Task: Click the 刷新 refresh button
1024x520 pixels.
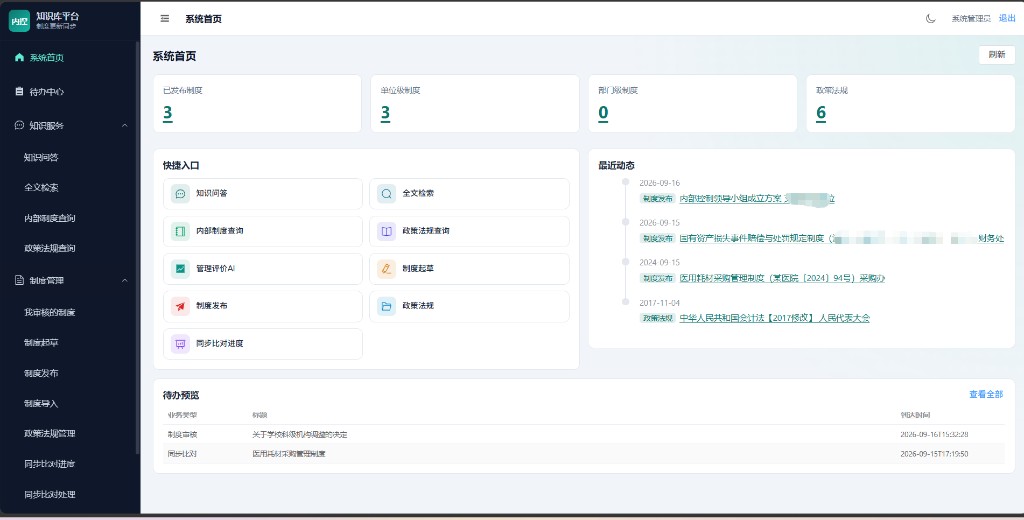Action: 997,55
